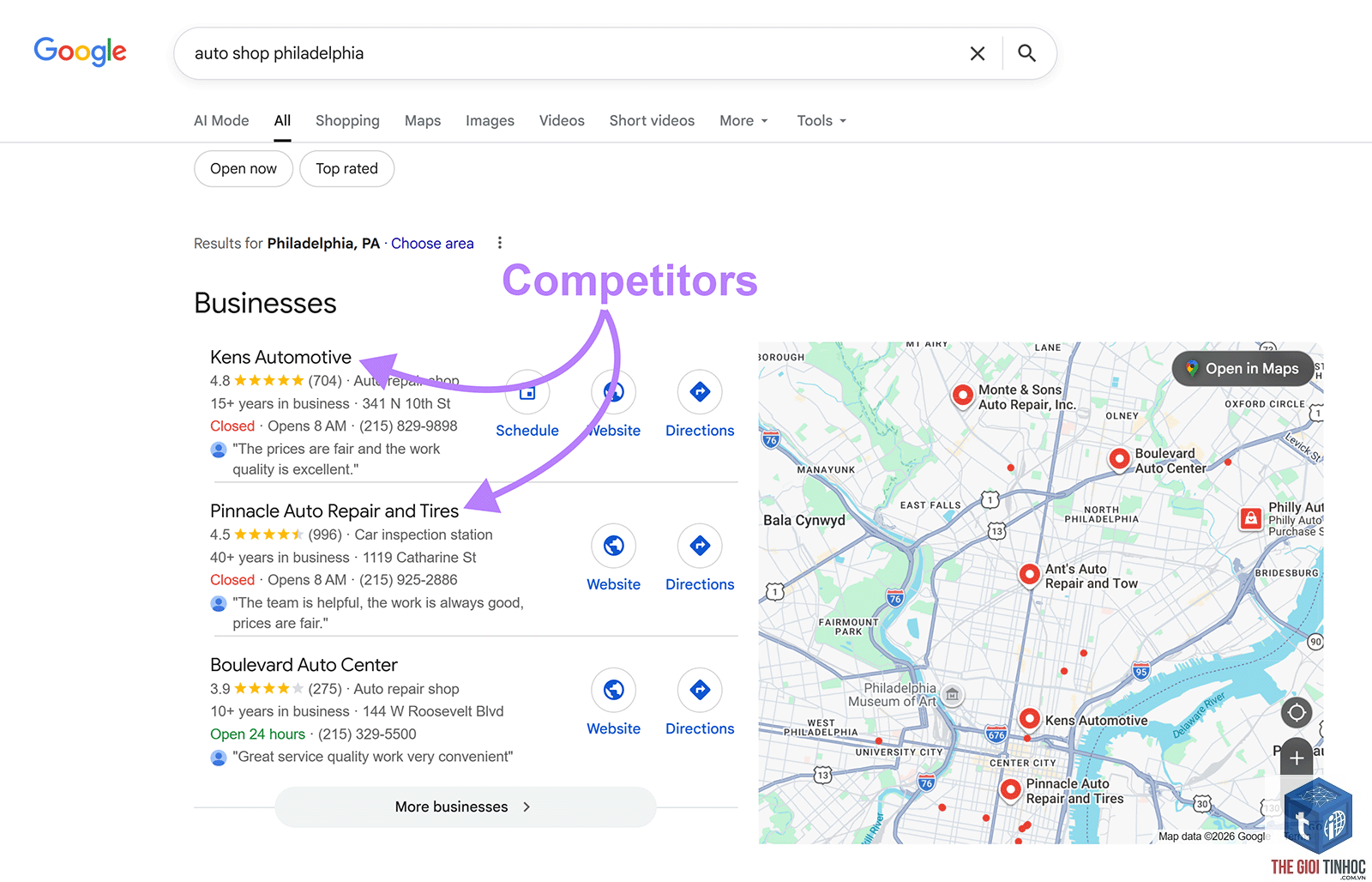
Task: Click the Choose area link
Action: tap(432, 244)
